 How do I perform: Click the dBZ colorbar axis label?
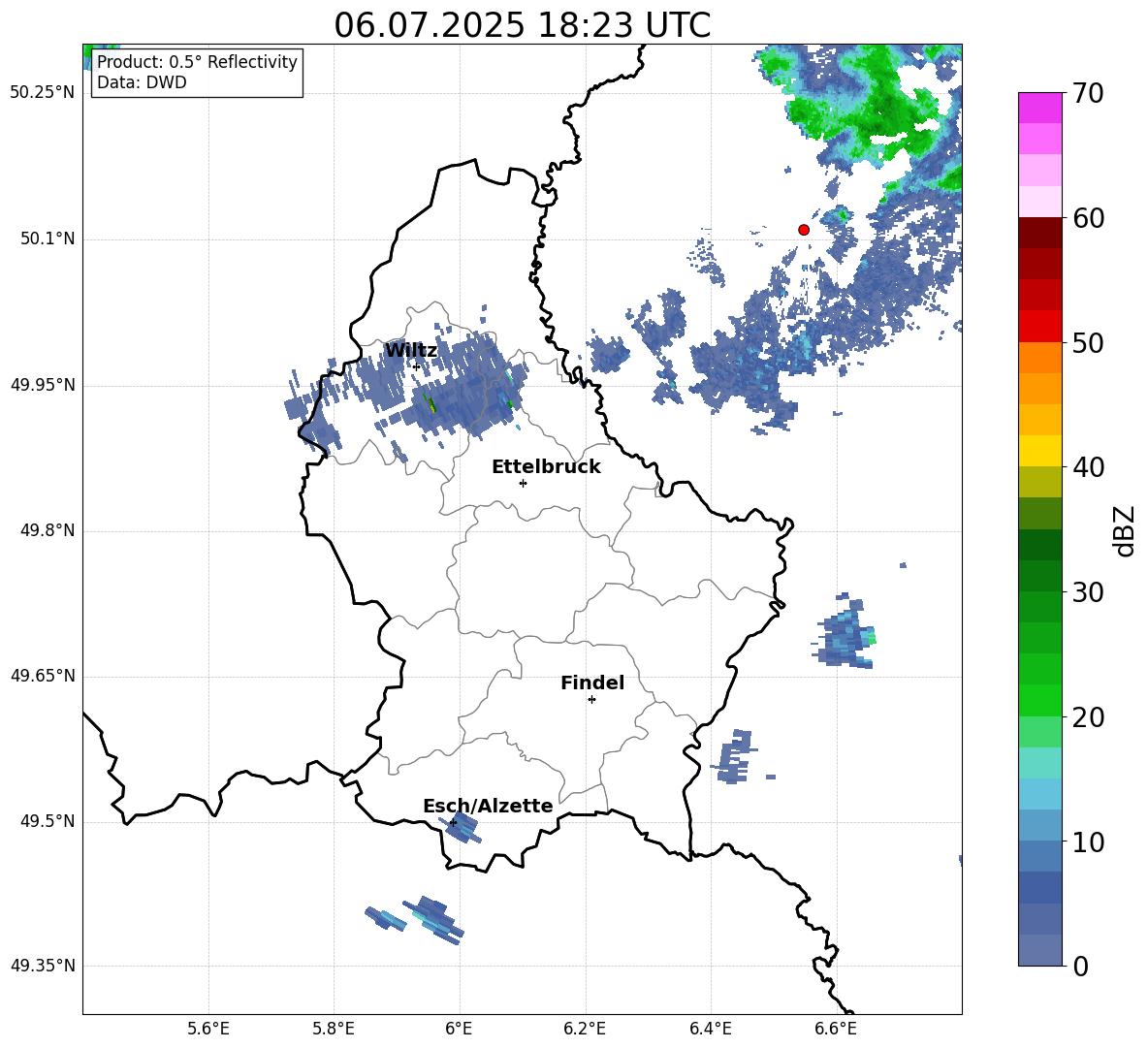pyautogui.click(x=1124, y=530)
